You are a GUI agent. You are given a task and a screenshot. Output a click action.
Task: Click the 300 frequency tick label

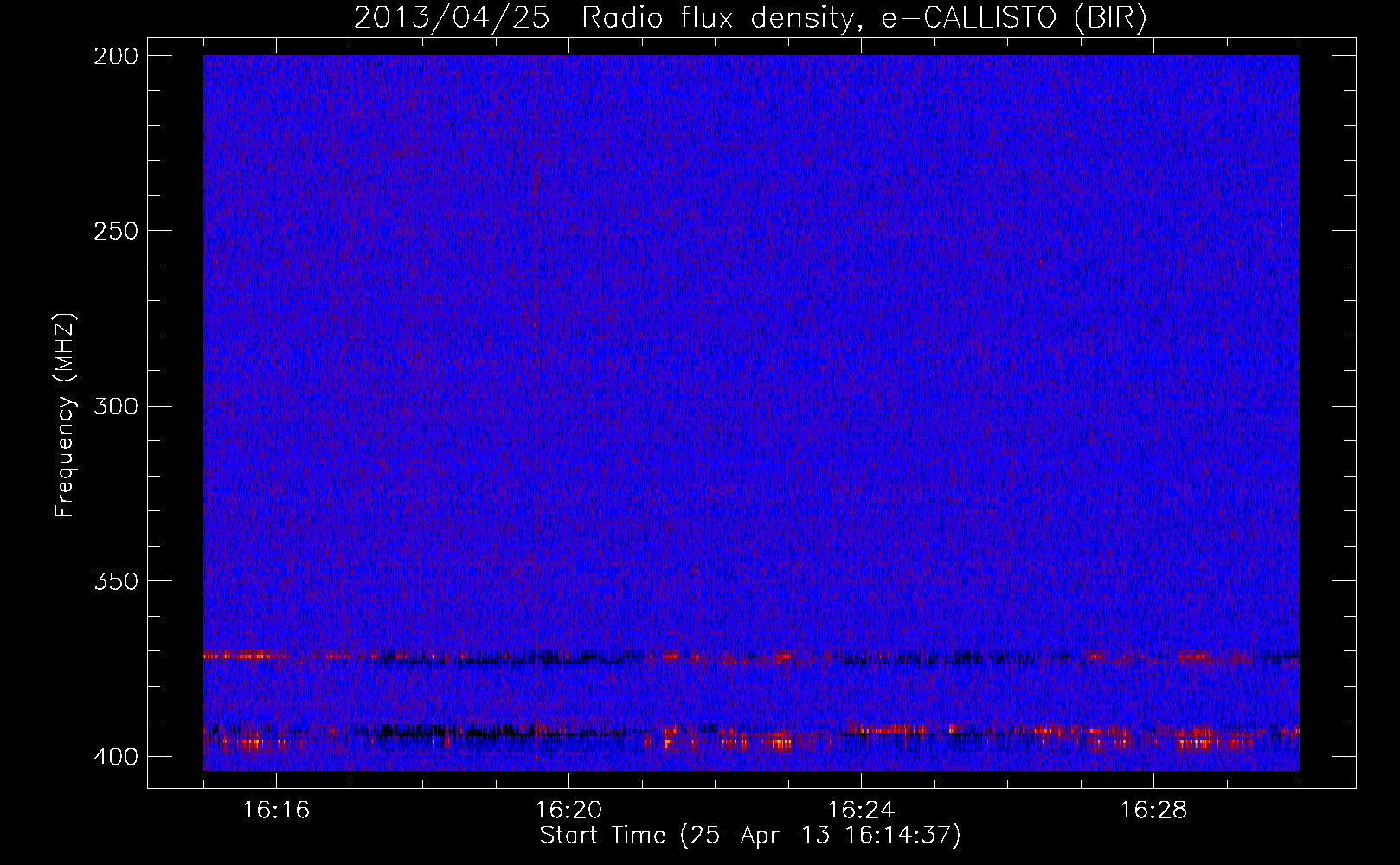pos(115,406)
